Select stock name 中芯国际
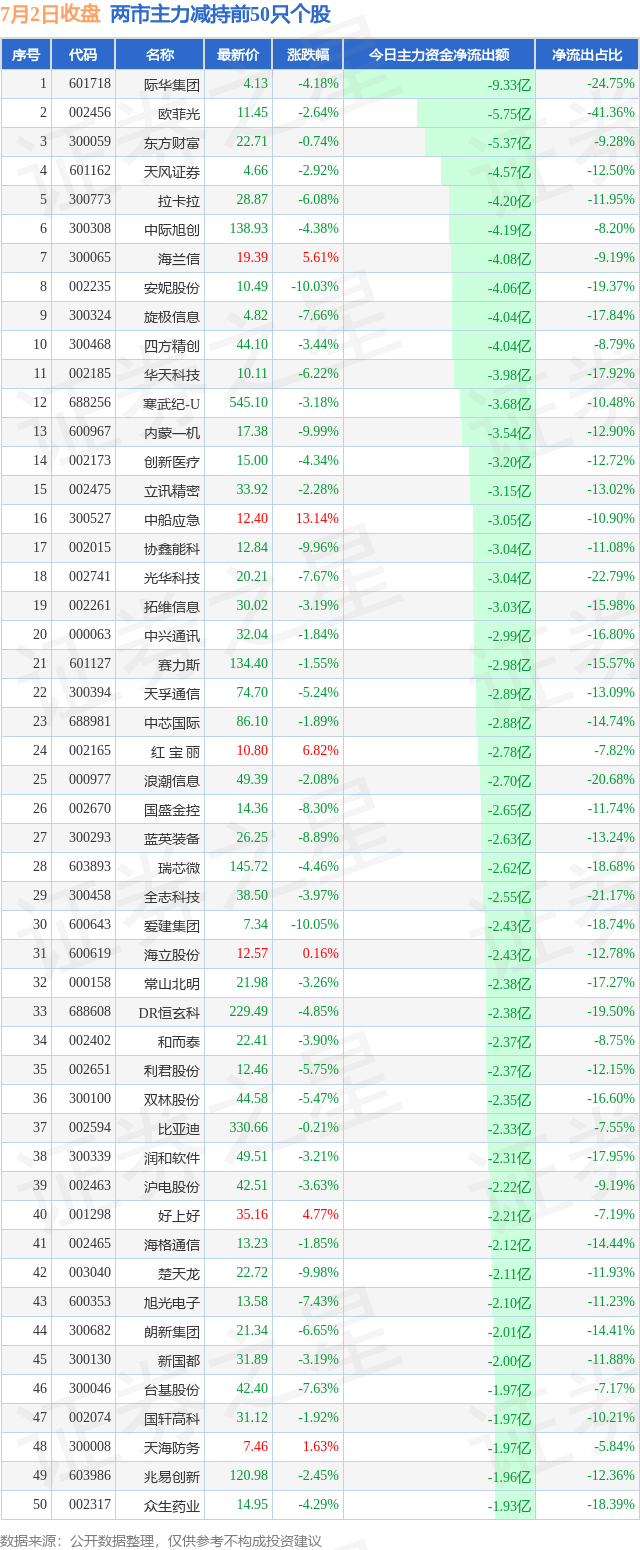This screenshot has width=640, height=1550. [x=172, y=722]
